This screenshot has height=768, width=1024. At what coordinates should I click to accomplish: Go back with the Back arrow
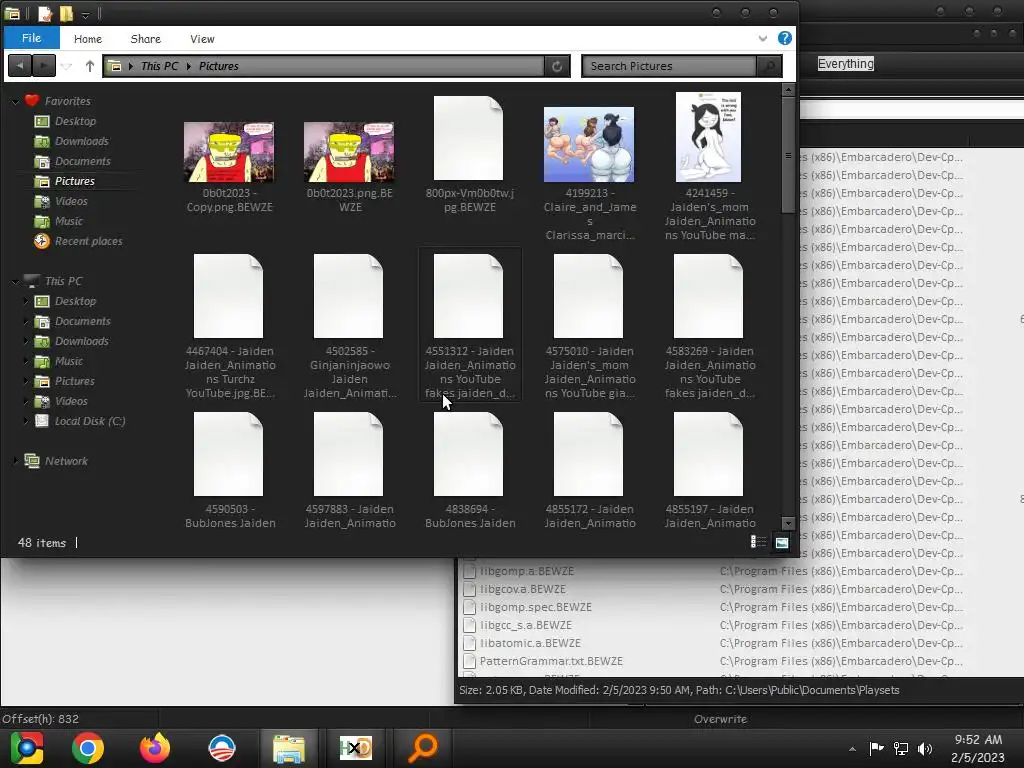pyautogui.click(x=20, y=66)
